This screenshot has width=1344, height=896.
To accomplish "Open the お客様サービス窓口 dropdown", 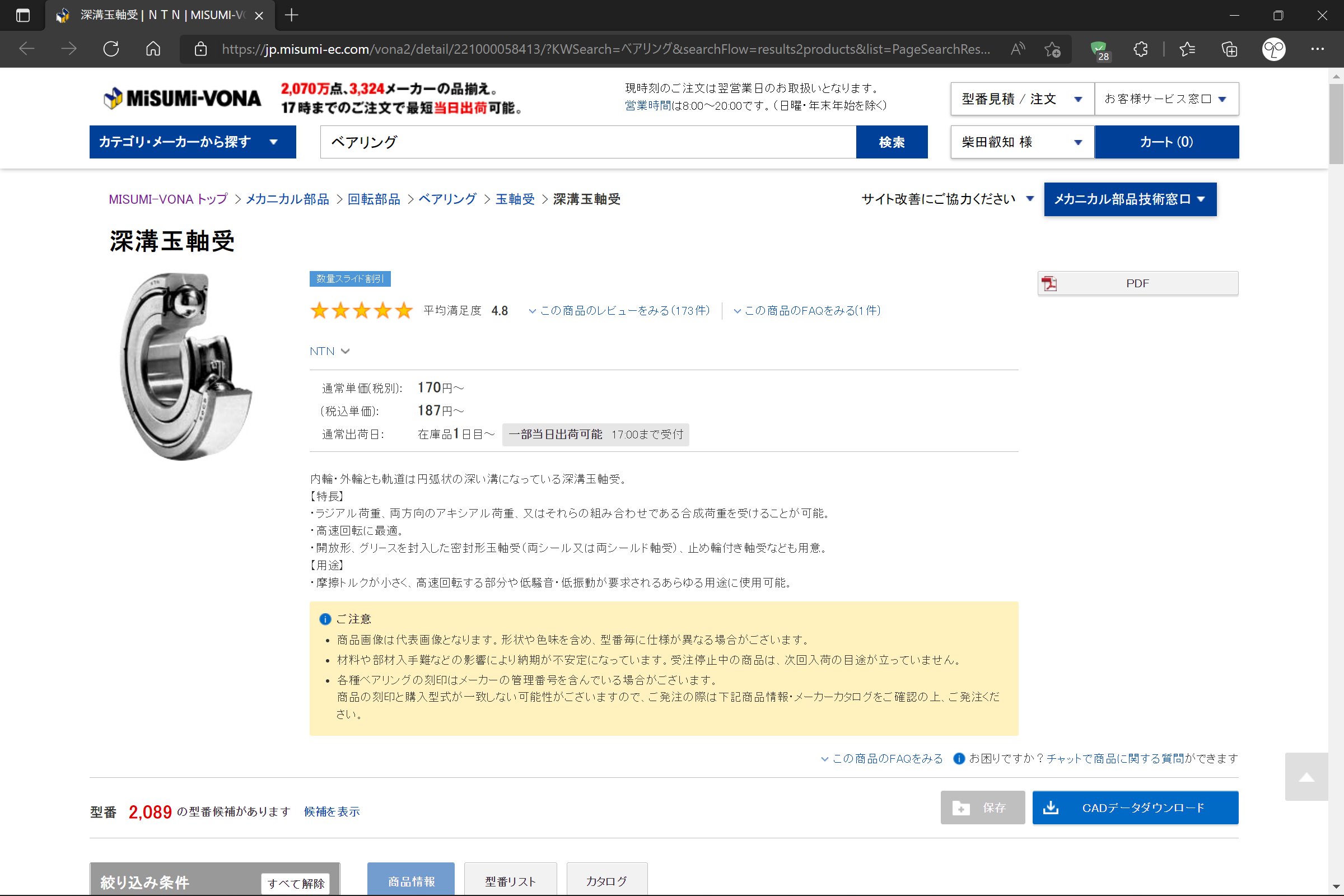I will pyautogui.click(x=1166, y=99).
